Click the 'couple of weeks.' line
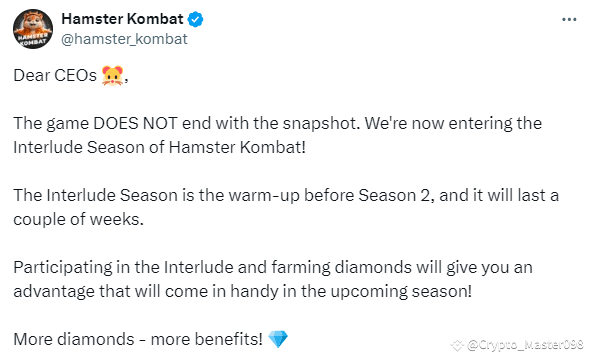591x360 pixels. 78,219
